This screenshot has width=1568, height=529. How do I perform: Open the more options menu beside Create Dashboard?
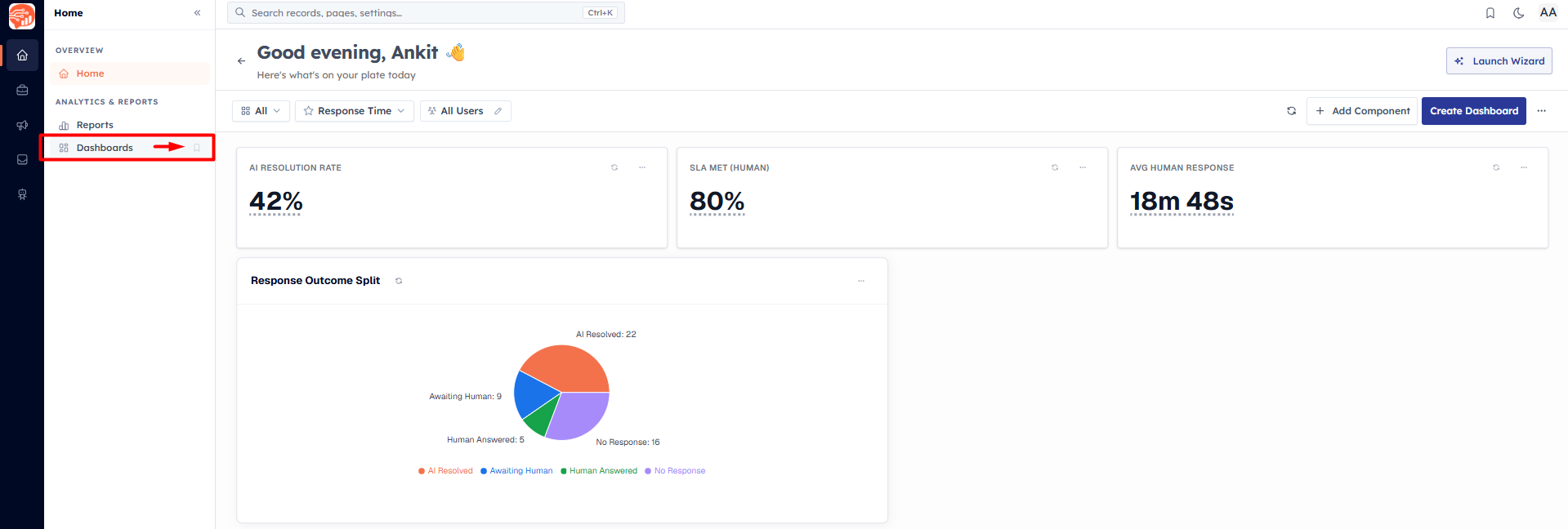tap(1542, 111)
